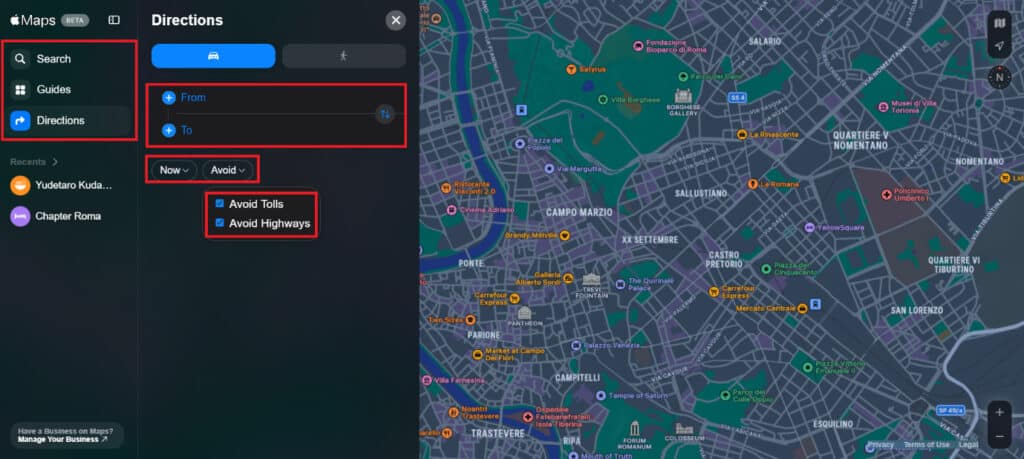This screenshot has width=1024, height=459.
Task: Select the Mercato Centrale pin
Action: [x=803, y=308]
